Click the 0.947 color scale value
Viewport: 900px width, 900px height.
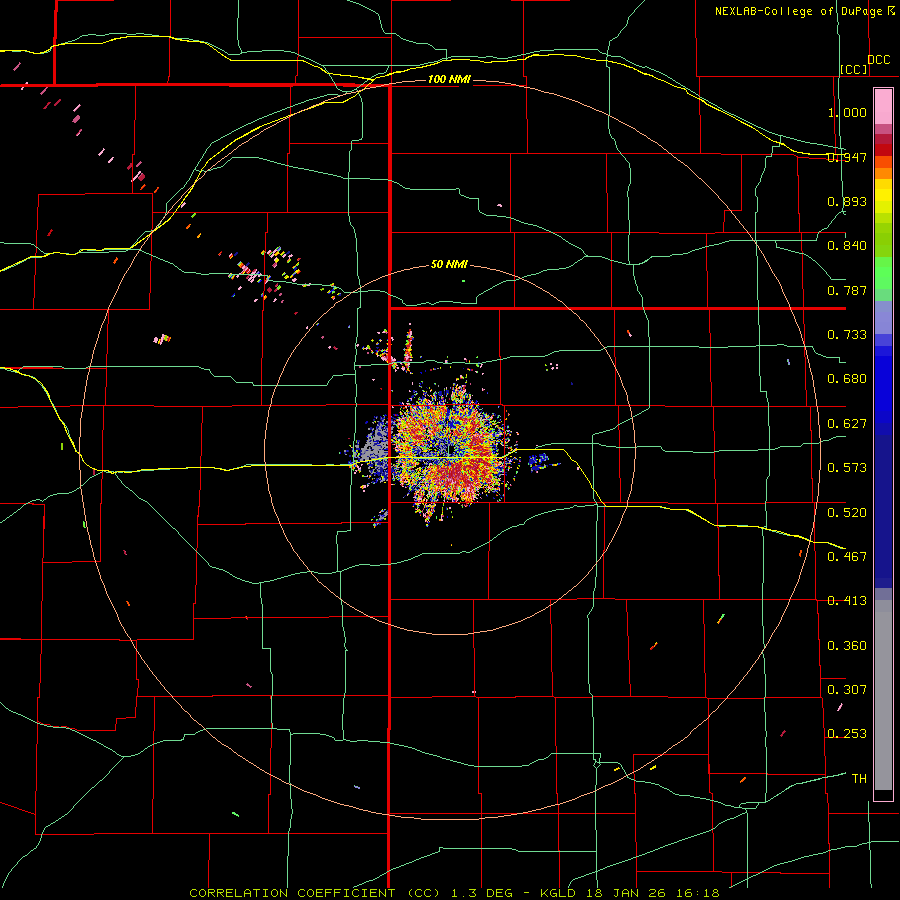point(847,157)
